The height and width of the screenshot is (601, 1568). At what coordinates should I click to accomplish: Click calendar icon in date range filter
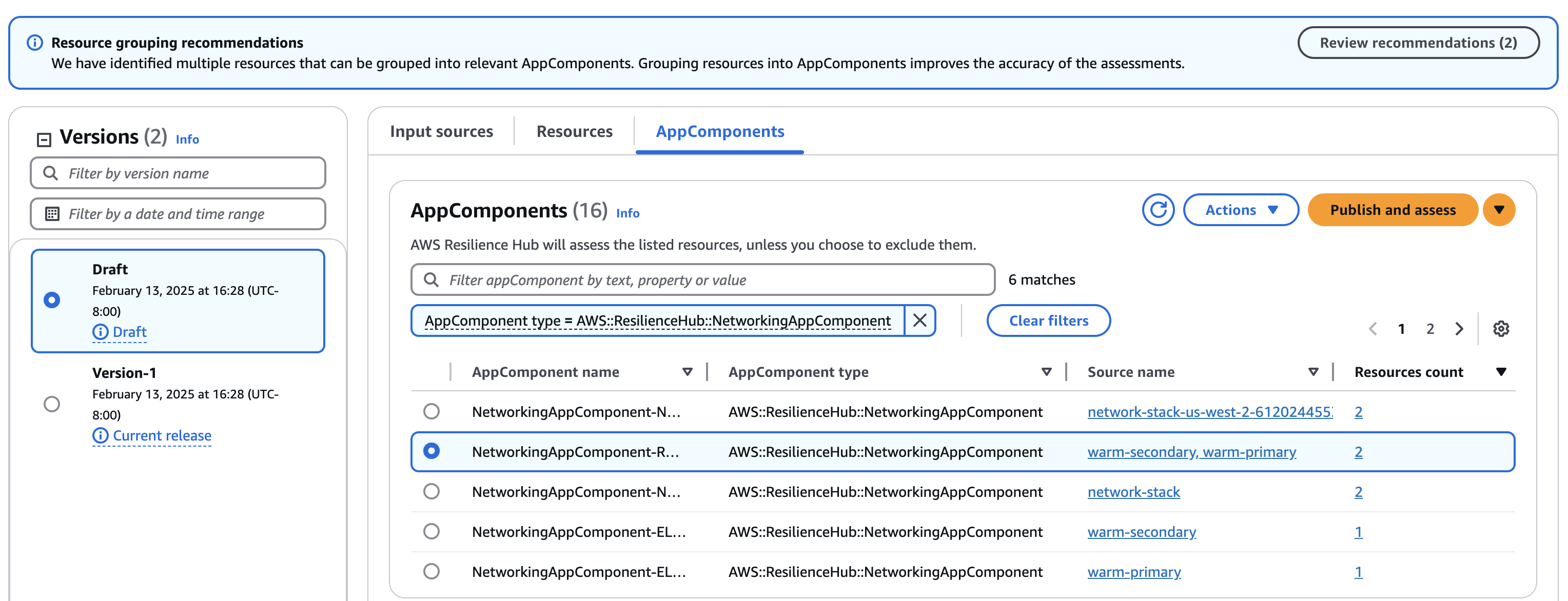52,214
